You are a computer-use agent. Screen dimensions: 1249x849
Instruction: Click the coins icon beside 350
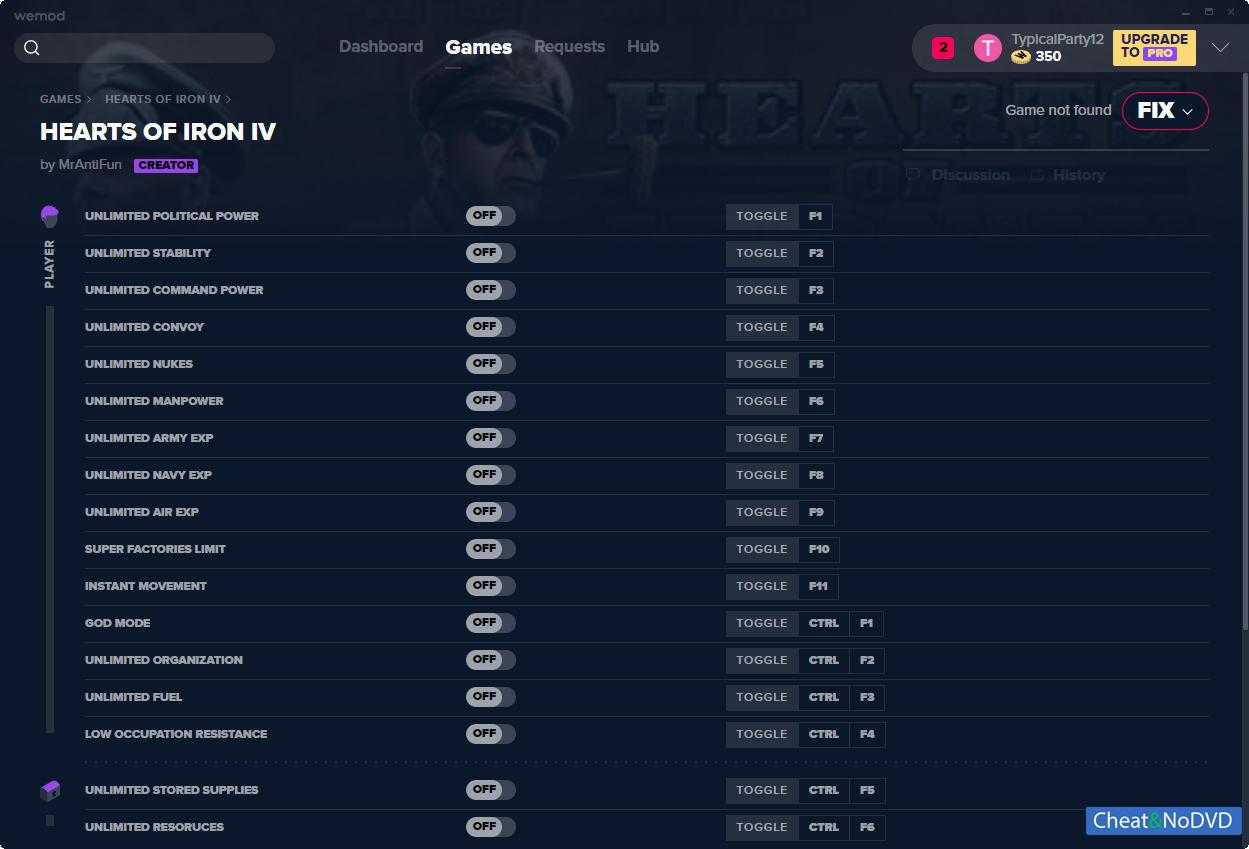coord(1021,57)
